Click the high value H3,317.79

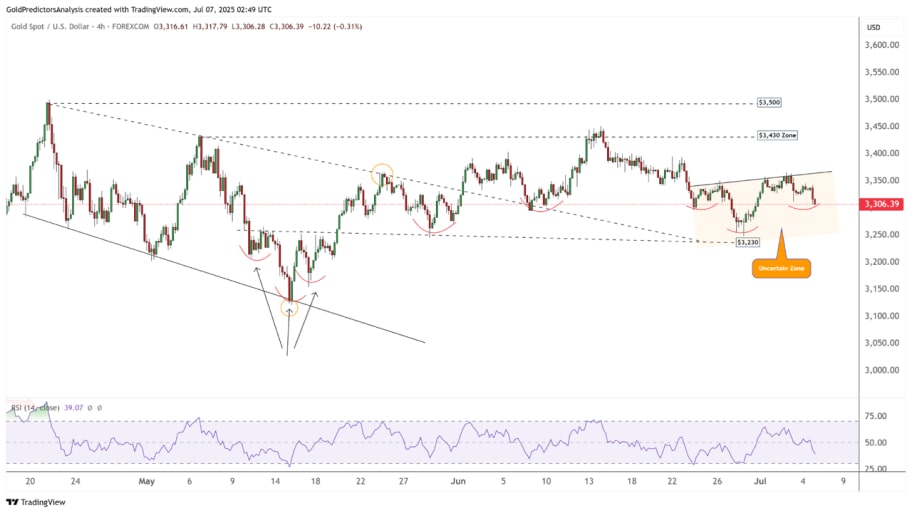coord(210,27)
